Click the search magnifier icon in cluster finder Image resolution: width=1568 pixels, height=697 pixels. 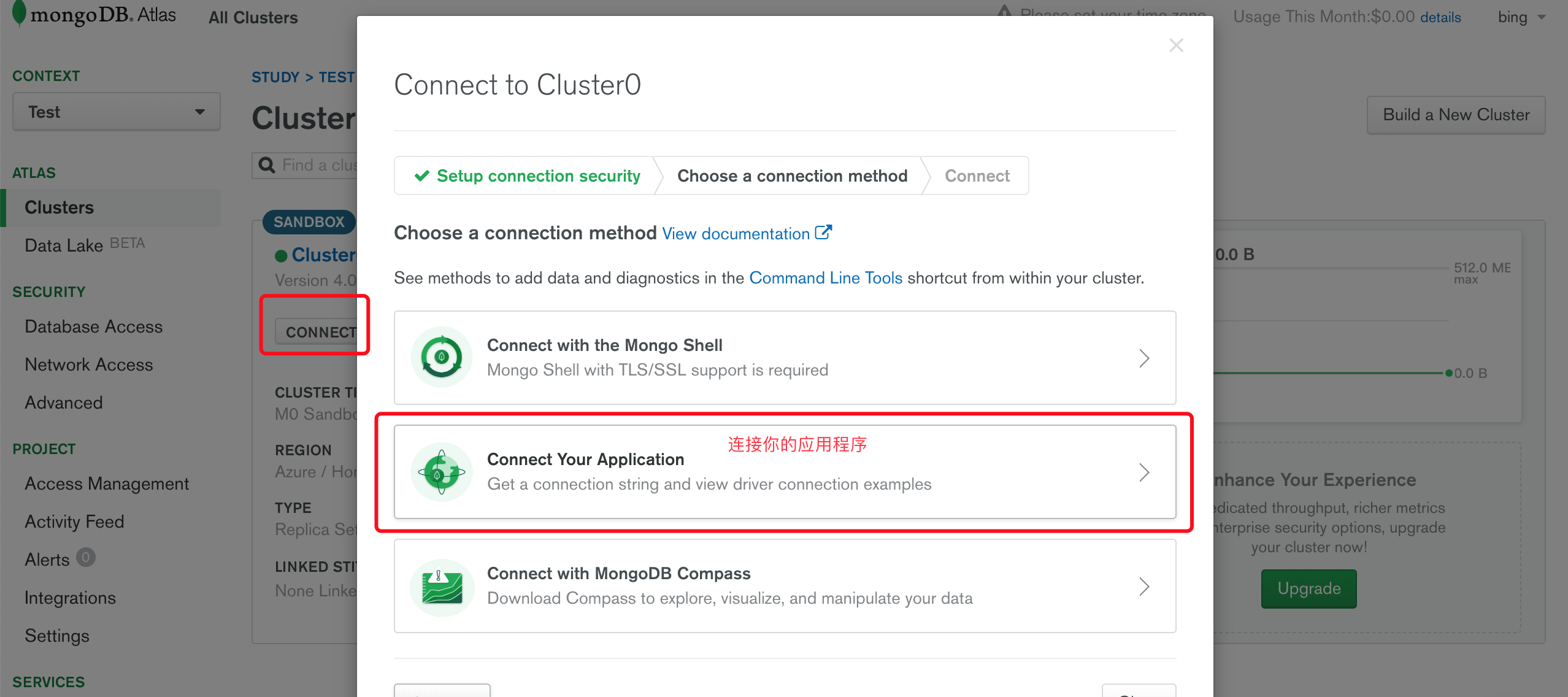click(x=267, y=165)
